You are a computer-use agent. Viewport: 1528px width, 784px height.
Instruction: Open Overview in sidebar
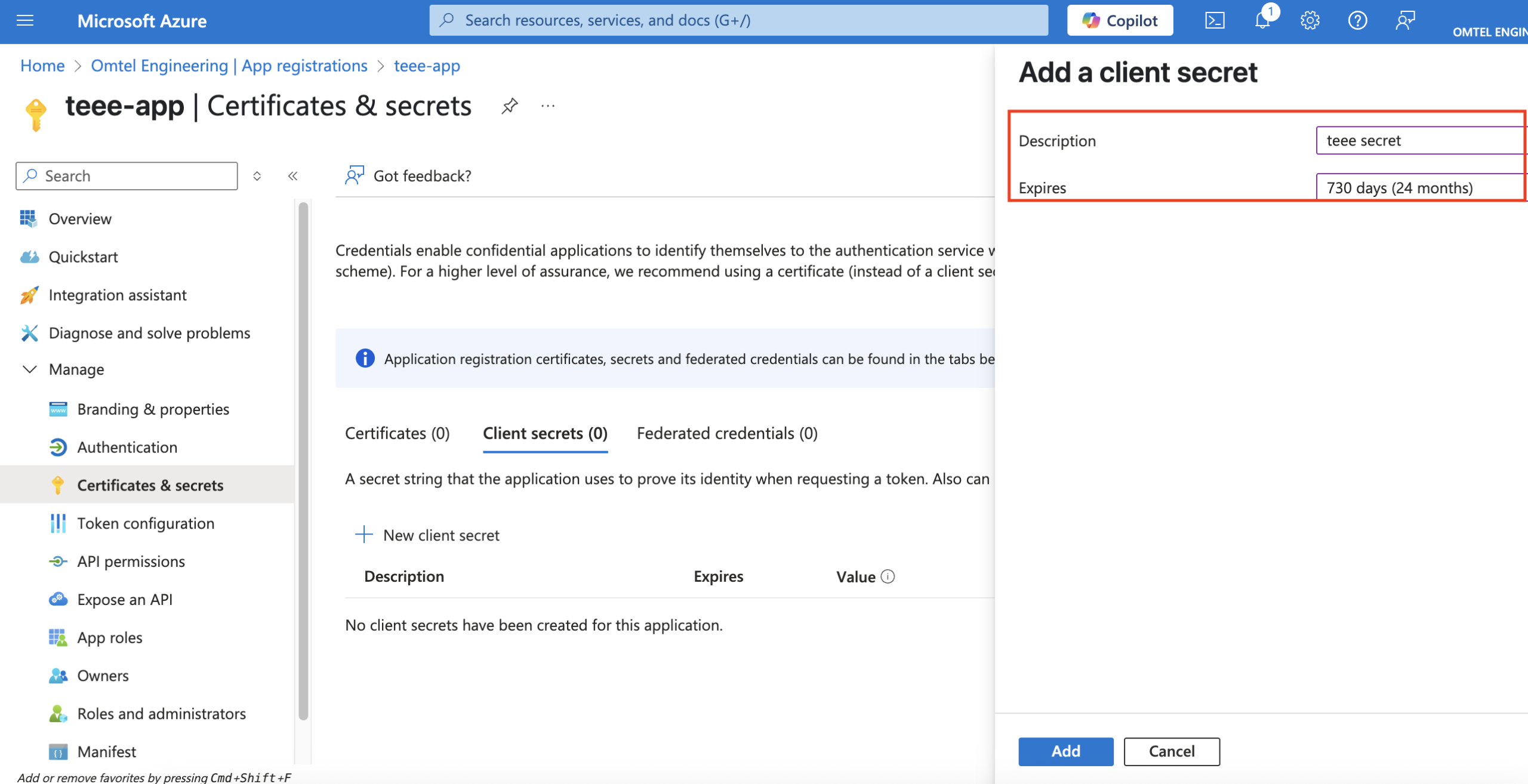80,218
